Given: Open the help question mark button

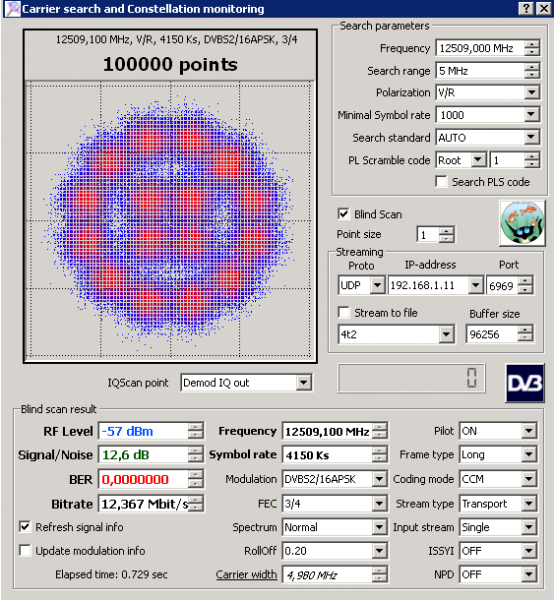Looking at the screenshot, I should (527, 8).
